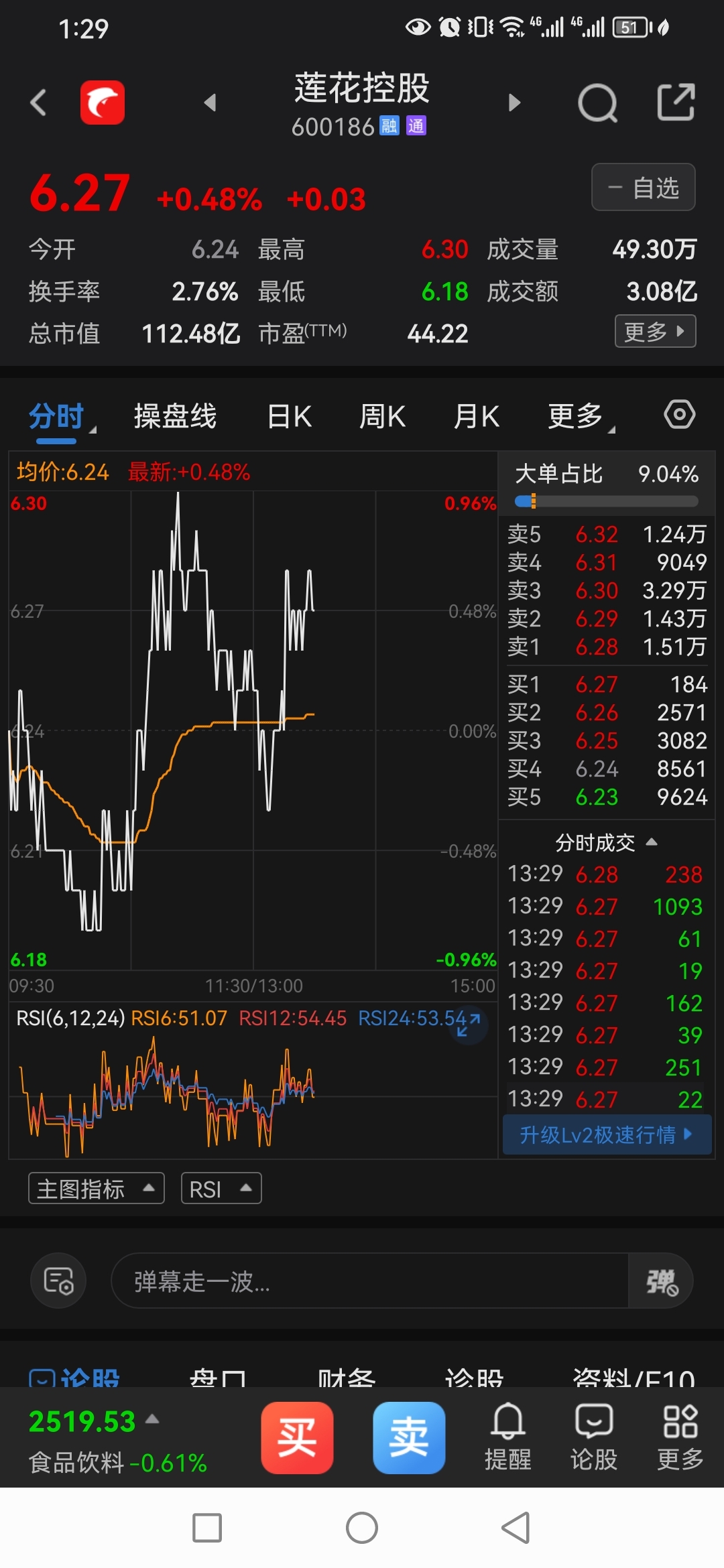Remove stock via 自选 button
Viewport: 724px width, 1568px height.
(x=644, y=187)
